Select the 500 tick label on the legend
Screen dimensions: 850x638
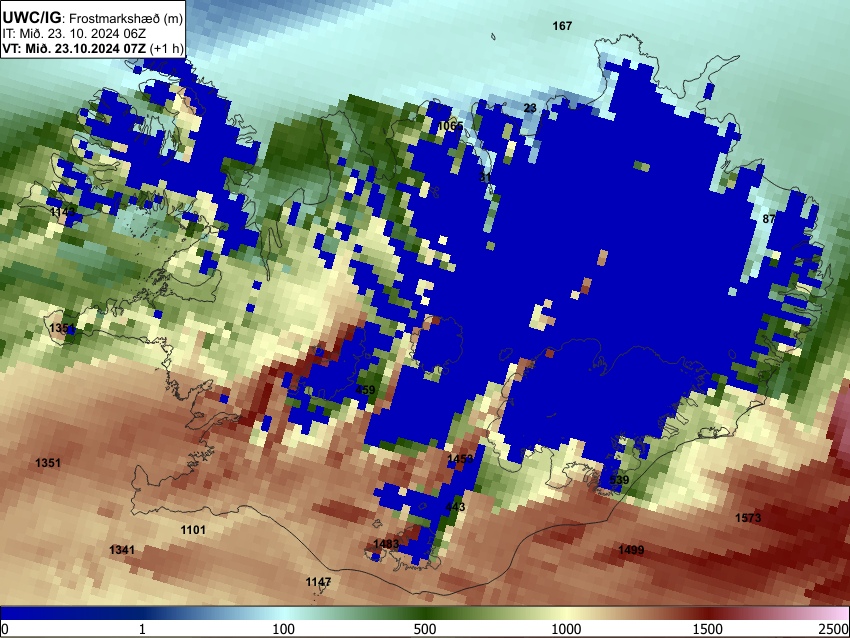point(425,629)
